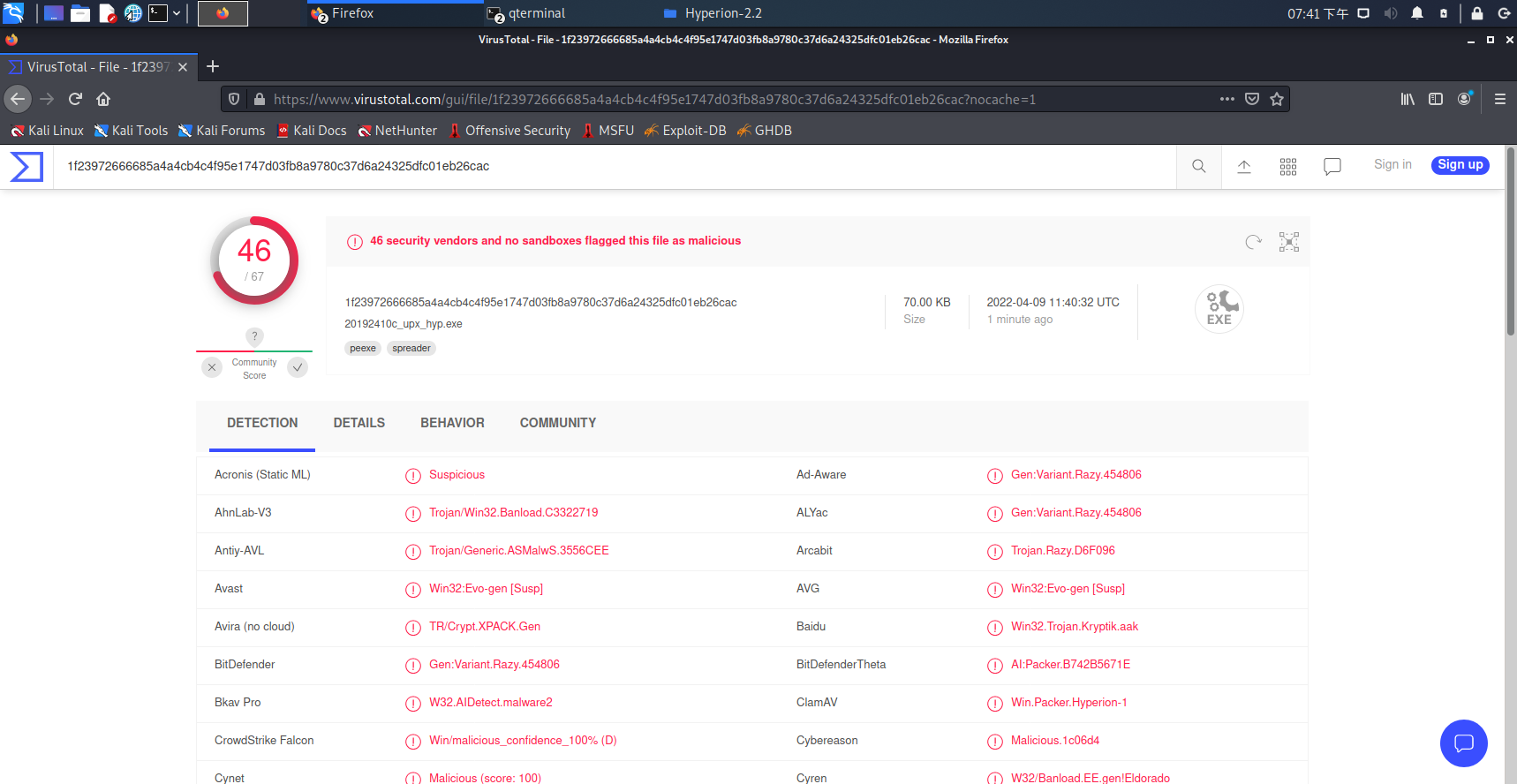The width and height of the screenshot is (1517, 784).
Task: Switch to the DETAILS tab
Action: click(x=359, y=423)
